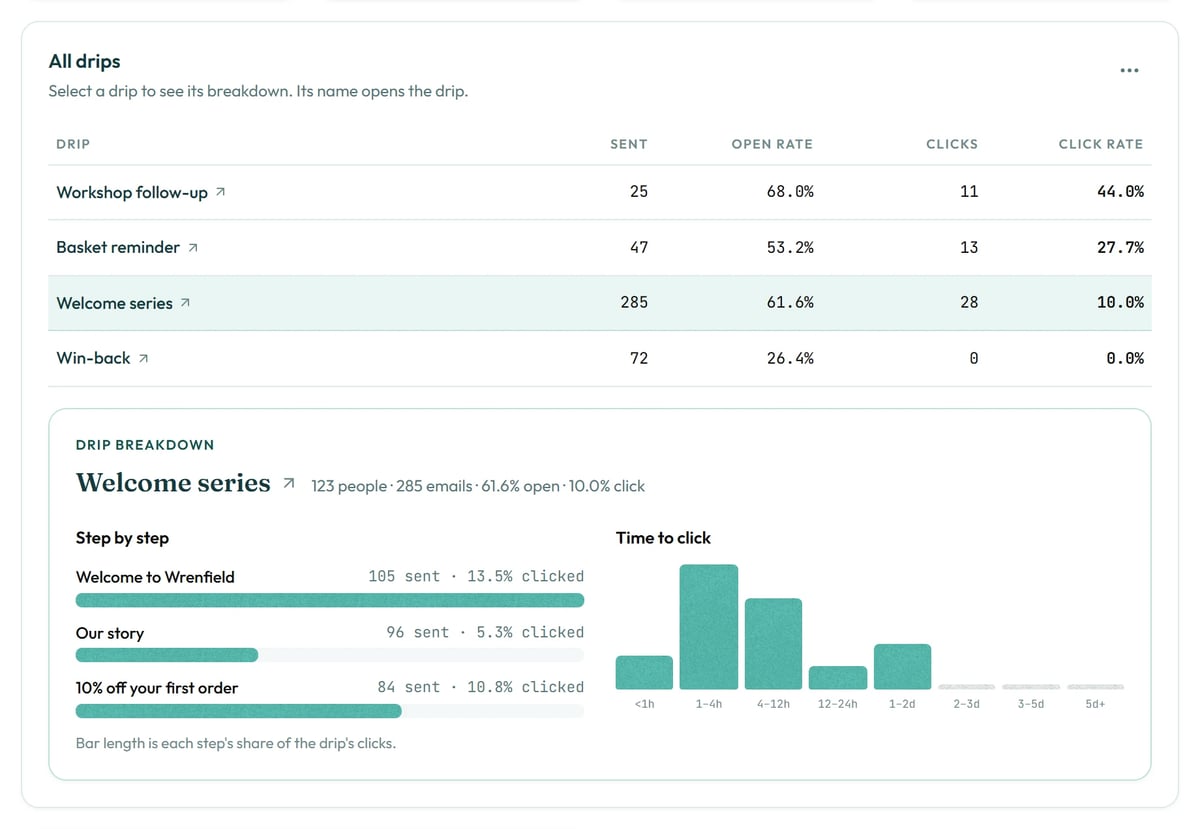Image resolution: width=1200 pixels, height=829 pixels.
Task: Open the Basket reminder drip
Action: coord(118,247)
